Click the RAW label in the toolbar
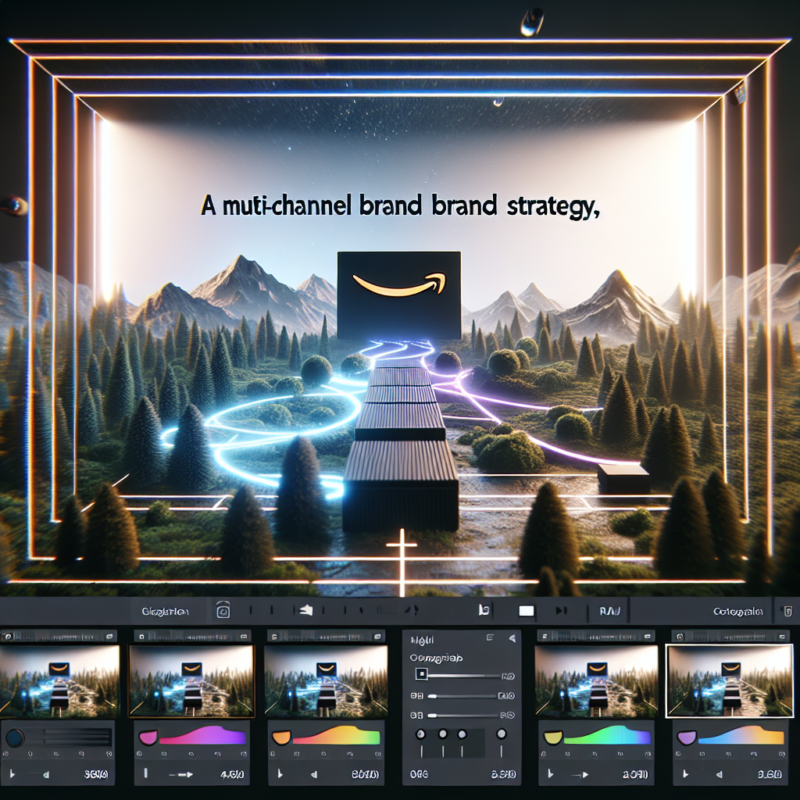The height and width of the screenshot is (800, 800). point(610,611)
